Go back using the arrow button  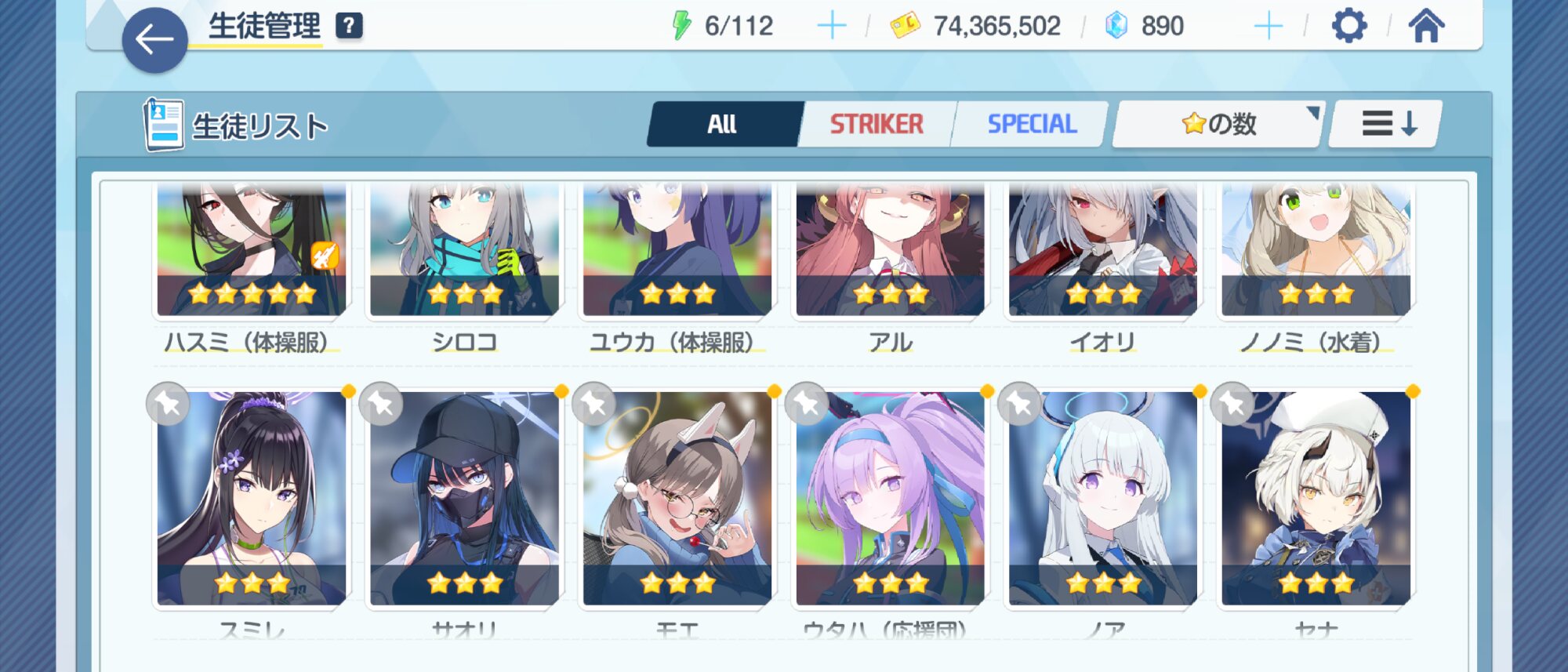point(154,39)
